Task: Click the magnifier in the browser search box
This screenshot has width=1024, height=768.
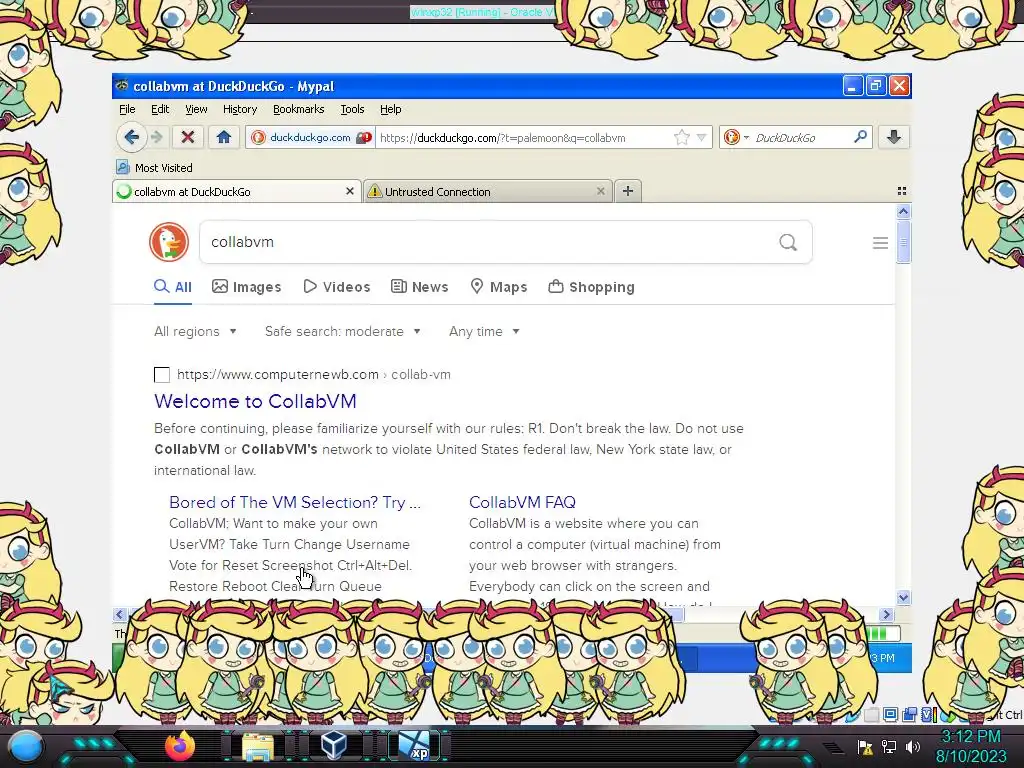Action: tap(860, 137)
